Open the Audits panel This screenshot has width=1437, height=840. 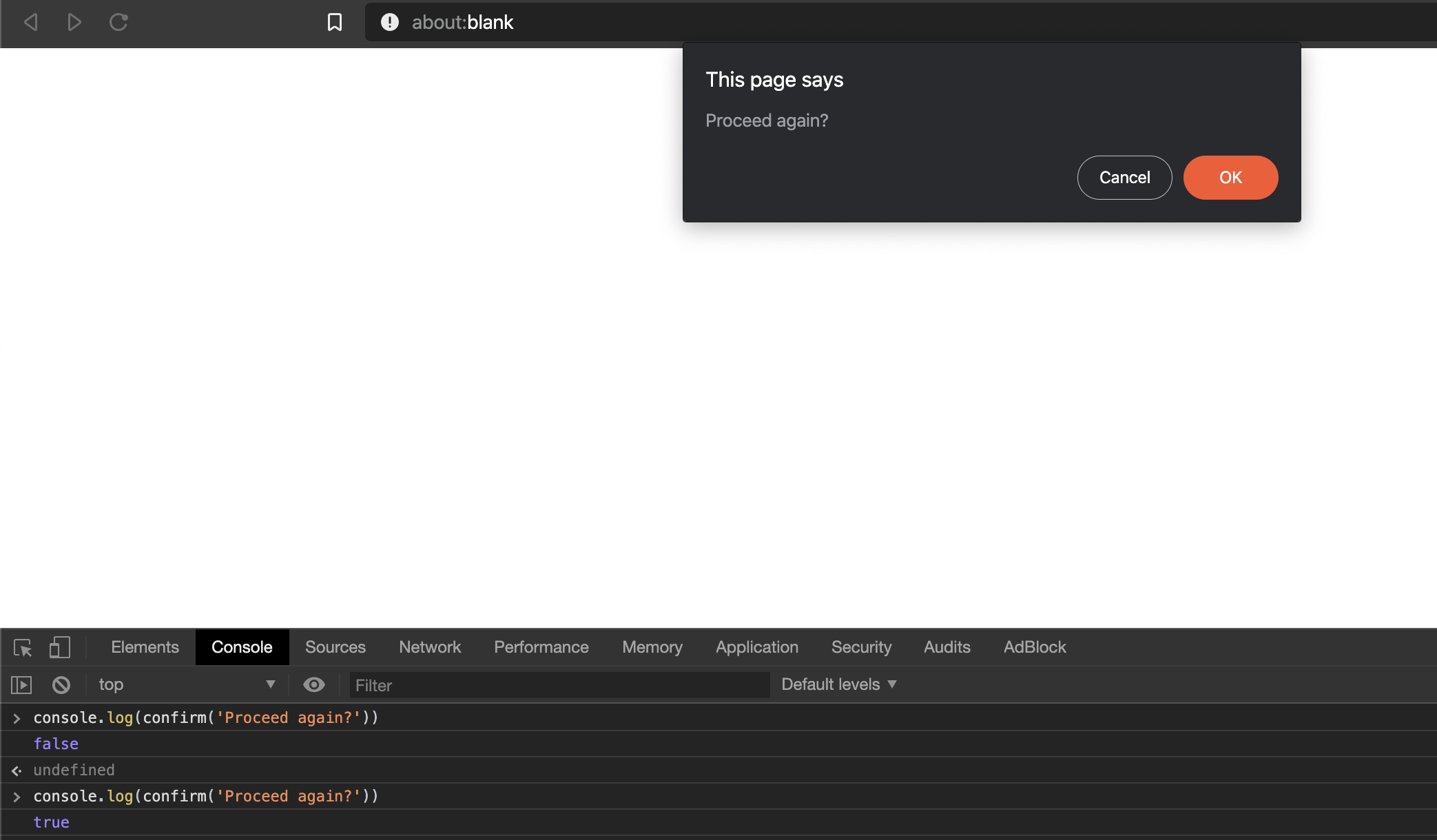946,646
